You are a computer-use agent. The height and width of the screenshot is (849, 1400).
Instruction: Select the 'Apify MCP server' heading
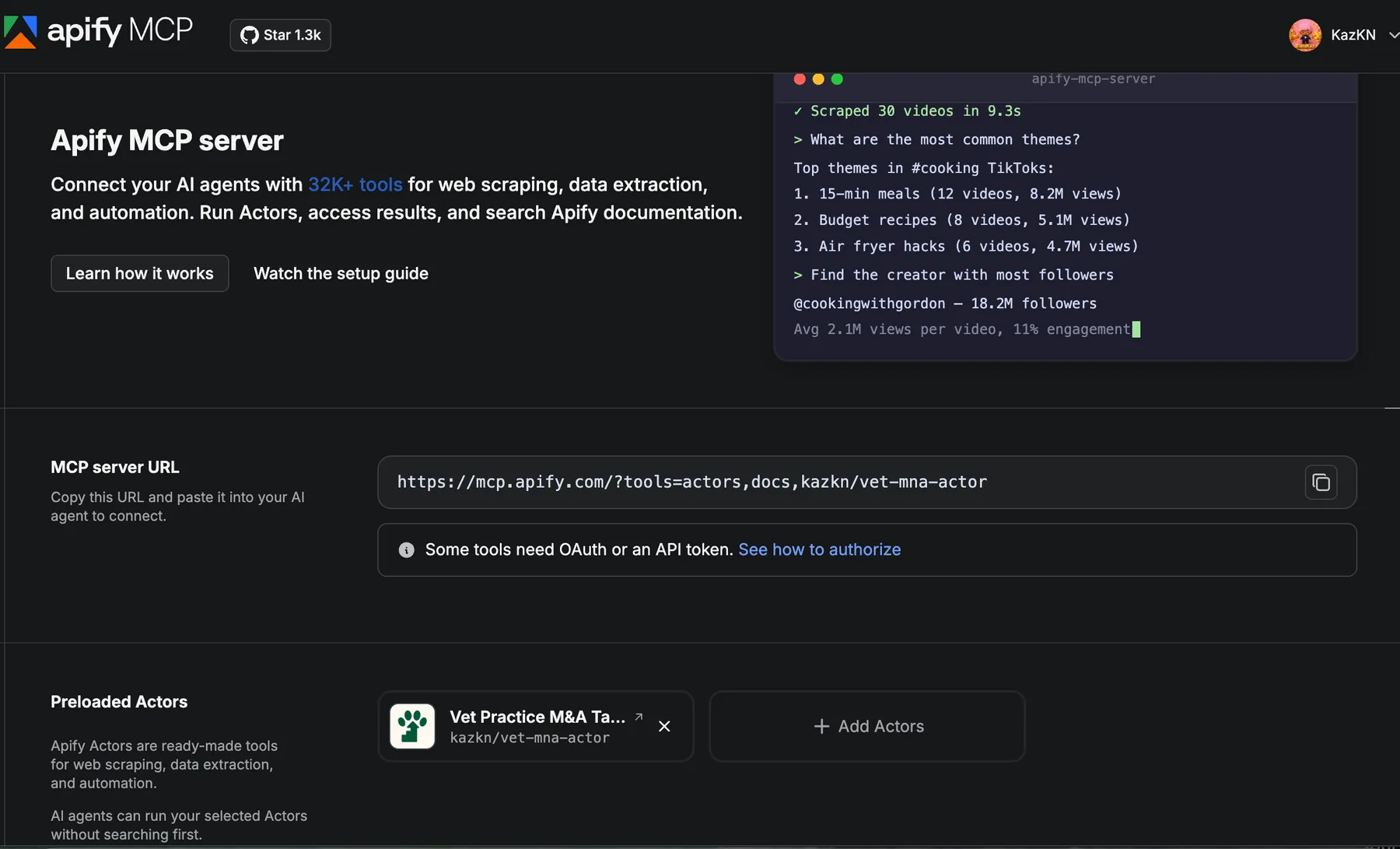point(167,140)
